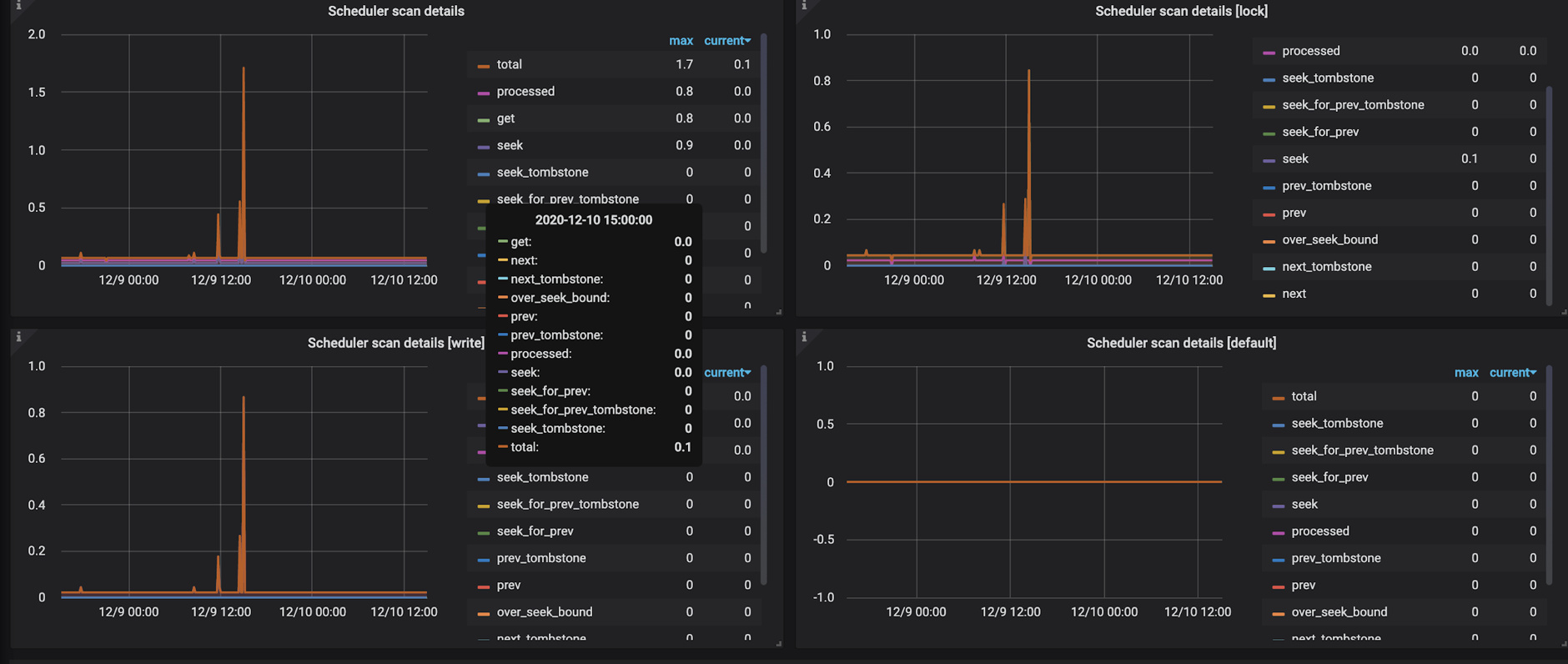
Task: Click the orange color swatch beside over_seek_bound in [lock] legend
Action: 1269,241
